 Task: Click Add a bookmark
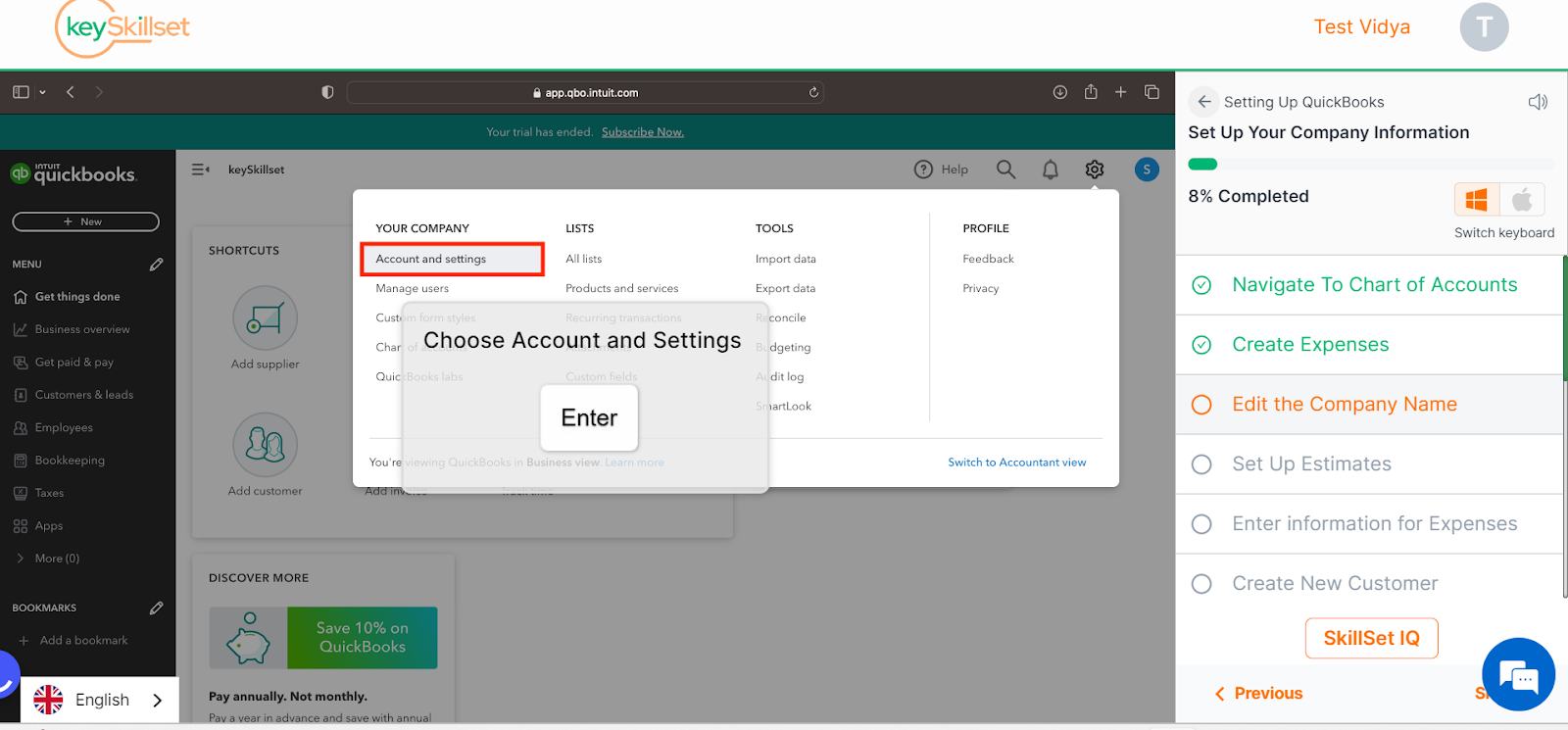click(73, 641)
